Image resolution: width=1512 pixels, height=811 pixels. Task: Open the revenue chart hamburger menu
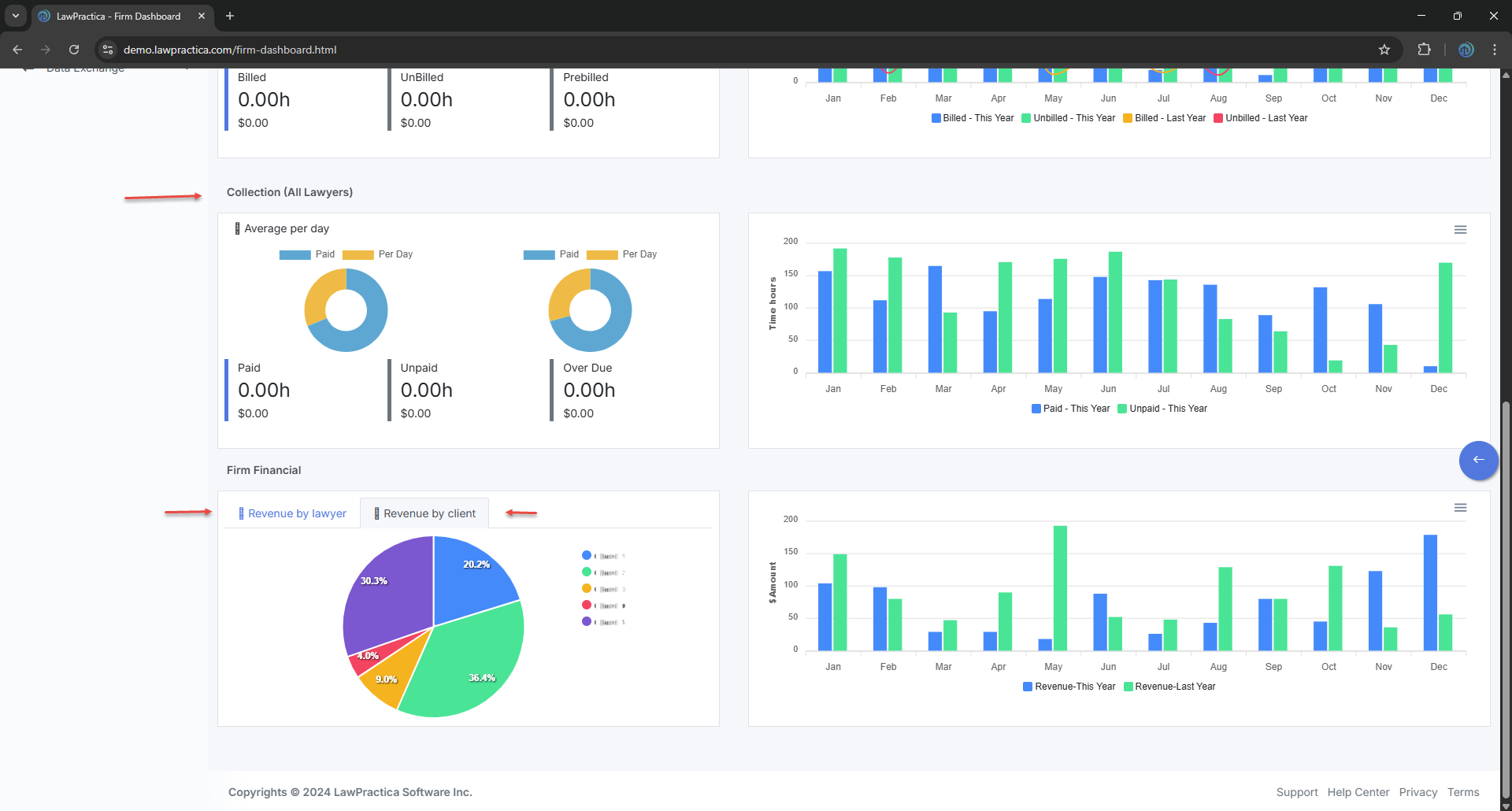1460,508
